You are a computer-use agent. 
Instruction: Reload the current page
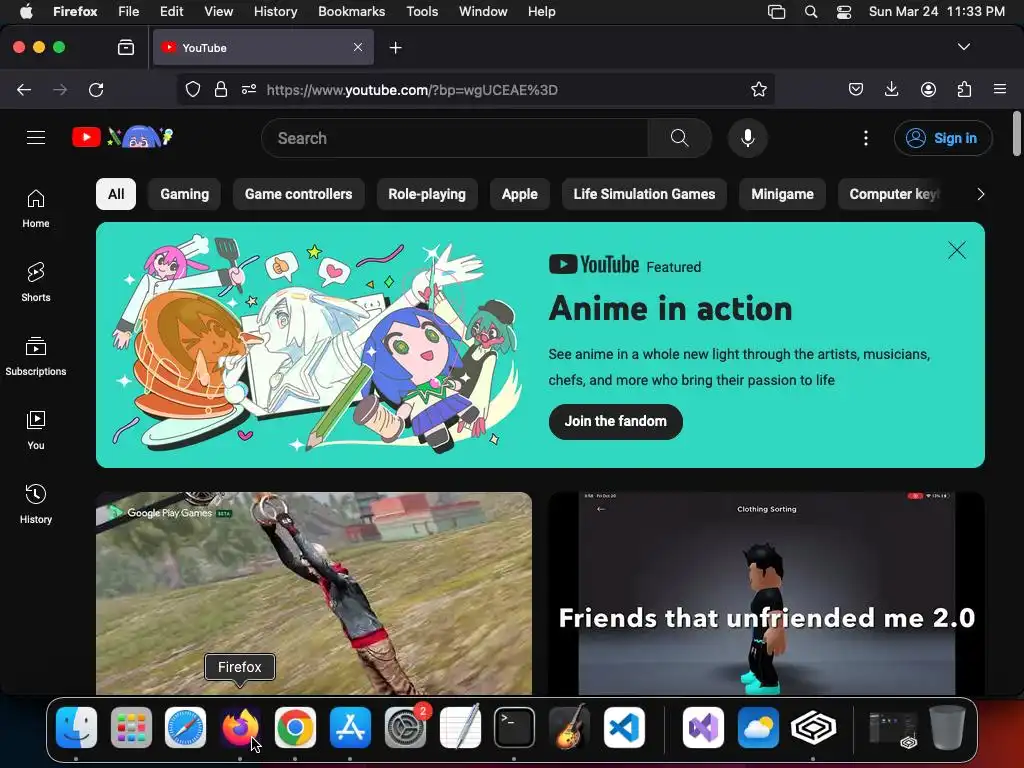tap(96, 89)
